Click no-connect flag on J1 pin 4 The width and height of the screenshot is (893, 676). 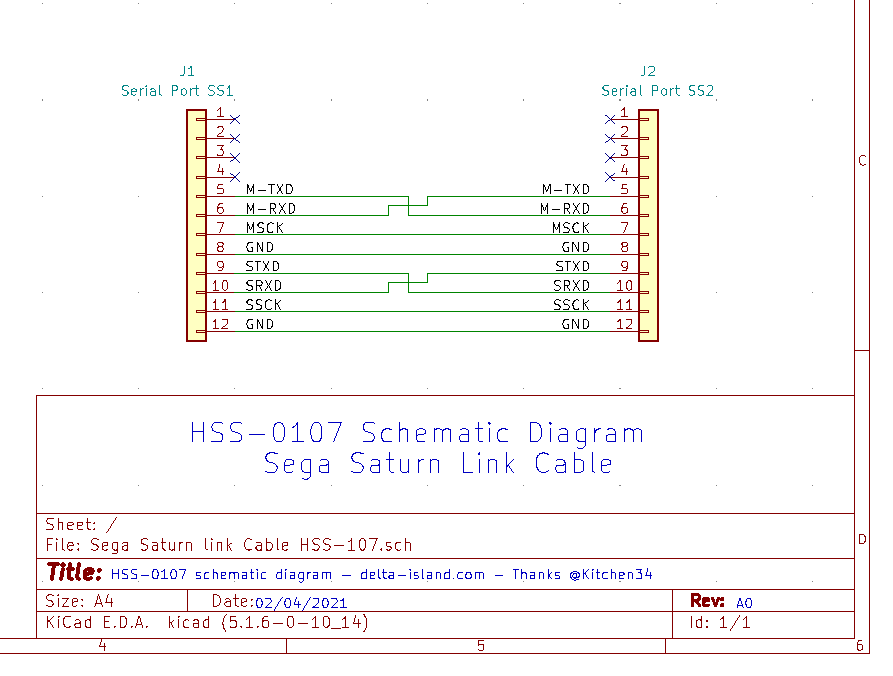(x=235, y=177)
